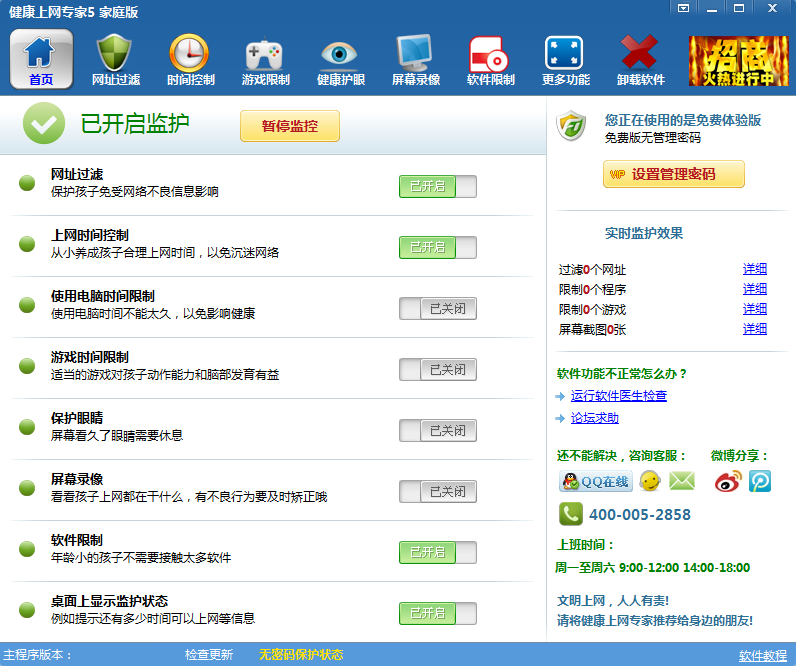Toggle 桌面上显示监护状态 switch
Image resolution: width=796 pixels, height=666 pixels.
tap(438, 613)
